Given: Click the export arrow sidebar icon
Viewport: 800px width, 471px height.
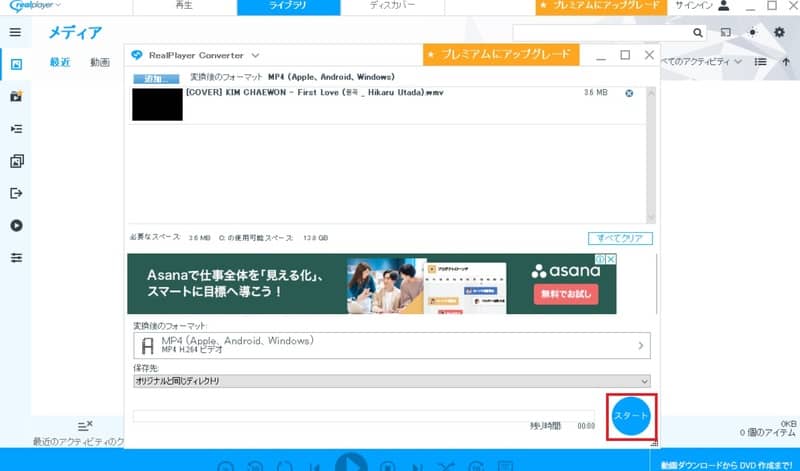Looking at the screenshot, I should 16,193.
